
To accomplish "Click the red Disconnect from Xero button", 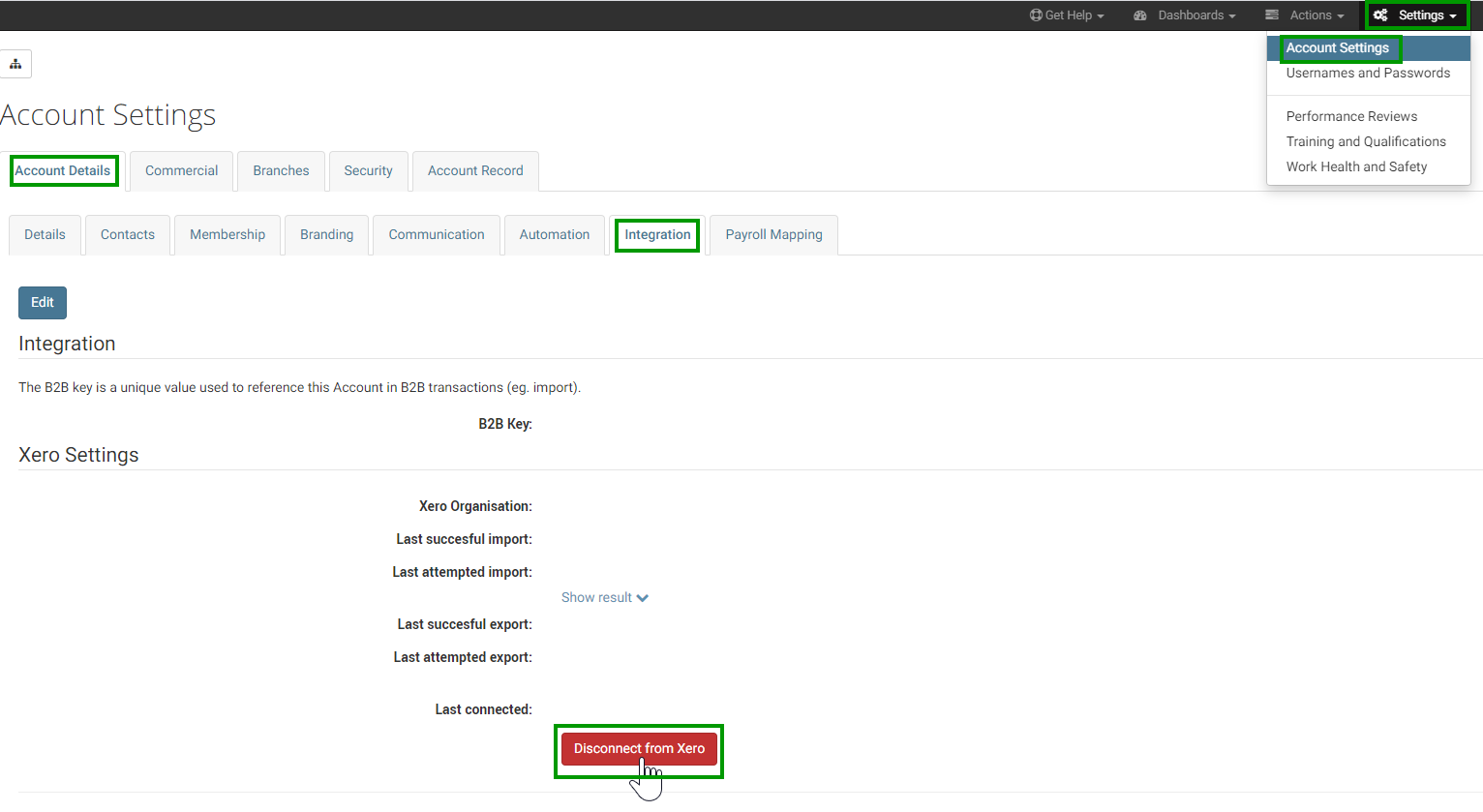I will click(639, 749).
